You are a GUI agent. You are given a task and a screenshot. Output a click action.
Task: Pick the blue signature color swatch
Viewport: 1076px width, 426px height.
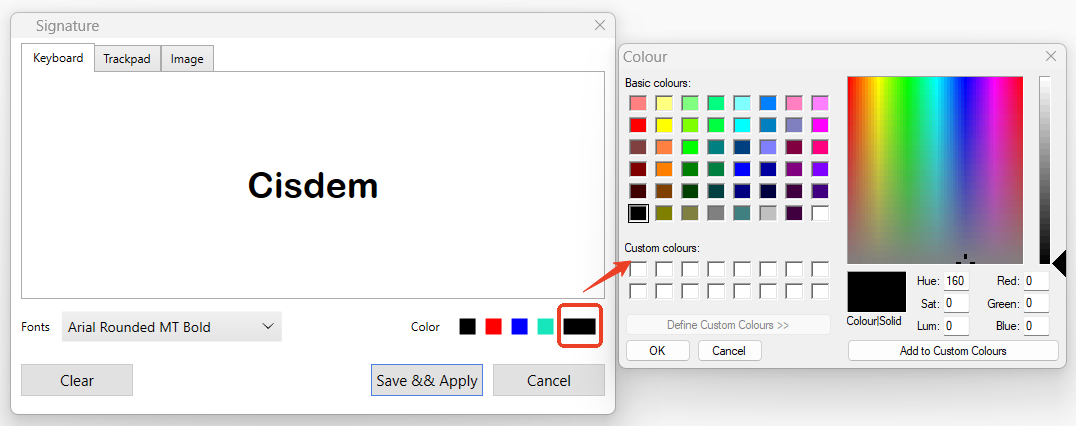click(x=519, y=327)
